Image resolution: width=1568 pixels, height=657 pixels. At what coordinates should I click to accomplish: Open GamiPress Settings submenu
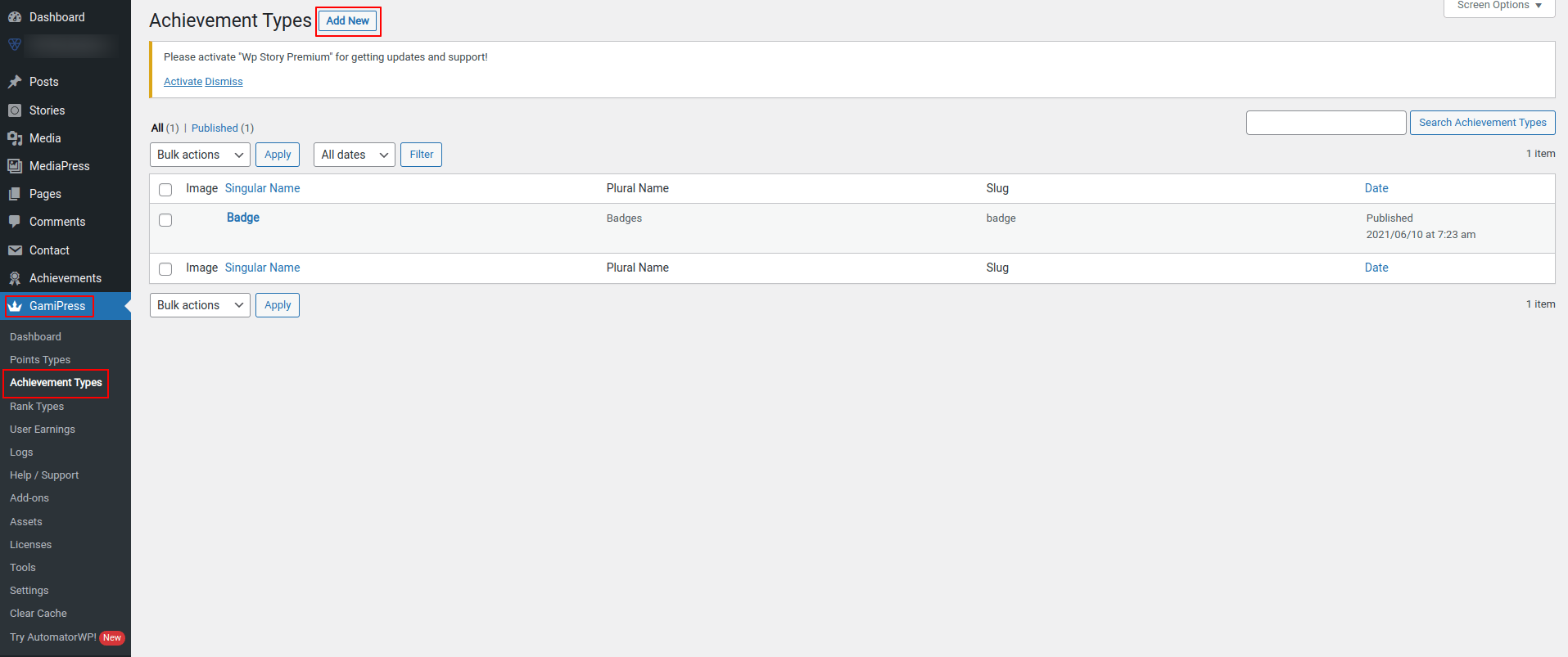(x=29, y=591)
